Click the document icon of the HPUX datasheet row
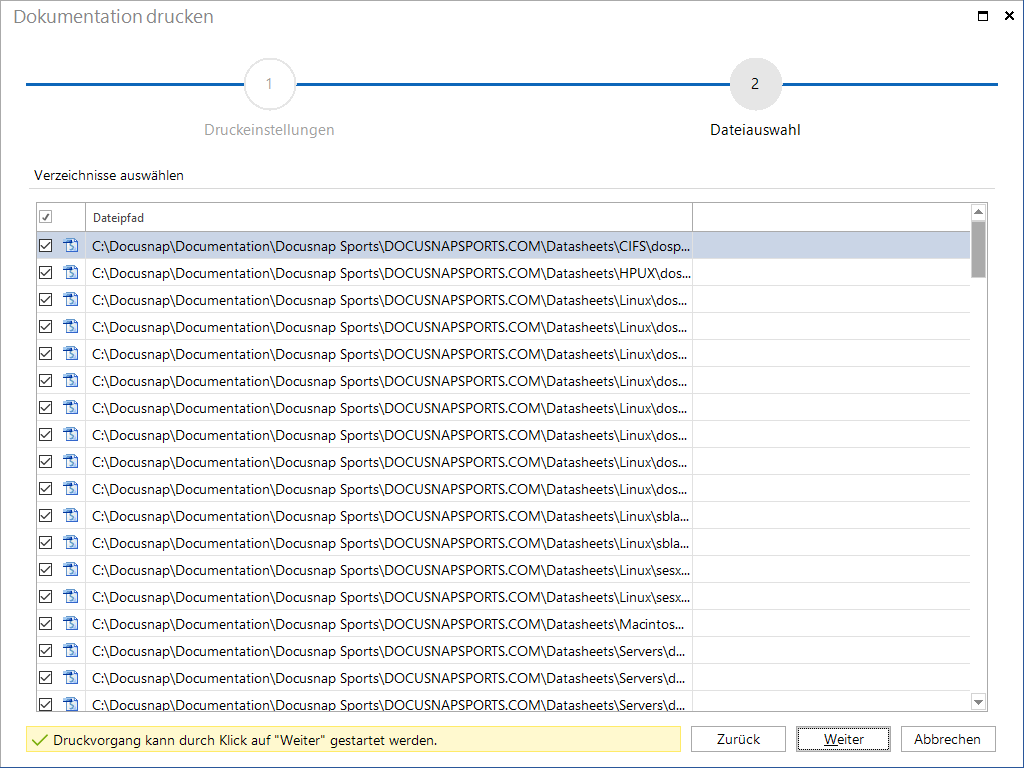Screen dimensions: 1024x768 click(x=71, y=272)
